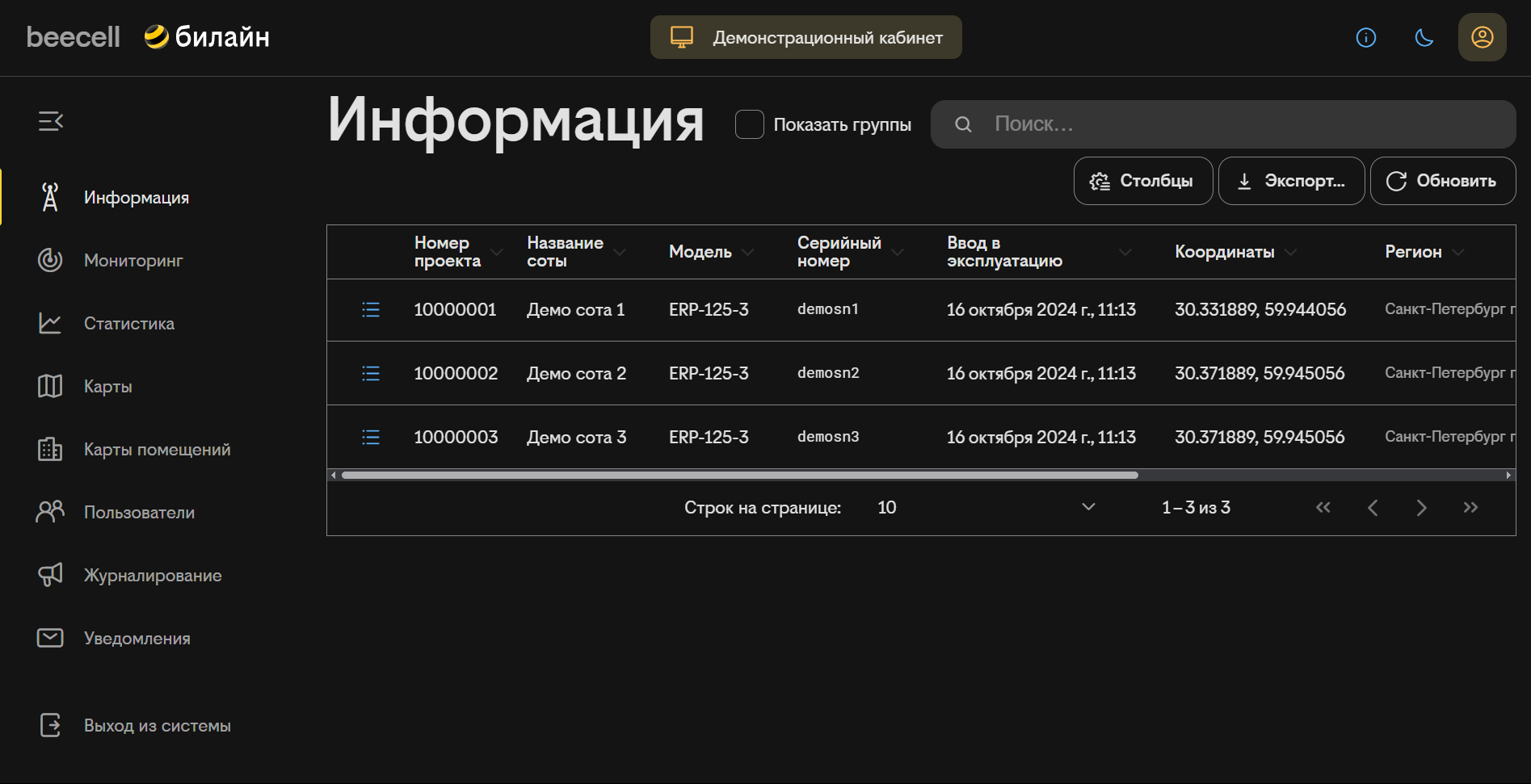Open Модель column menu chevron
The height and width of the screenshot is (784, 1531).
tap(748, 252)
